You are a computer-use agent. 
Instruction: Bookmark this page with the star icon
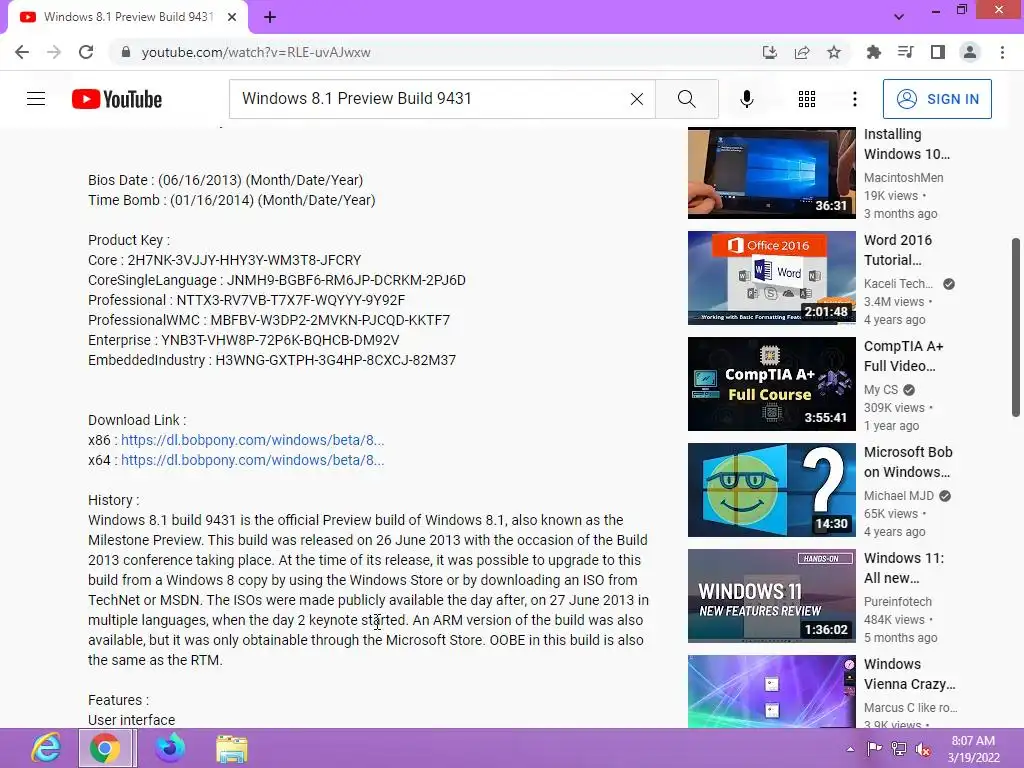tap(834, 52)
